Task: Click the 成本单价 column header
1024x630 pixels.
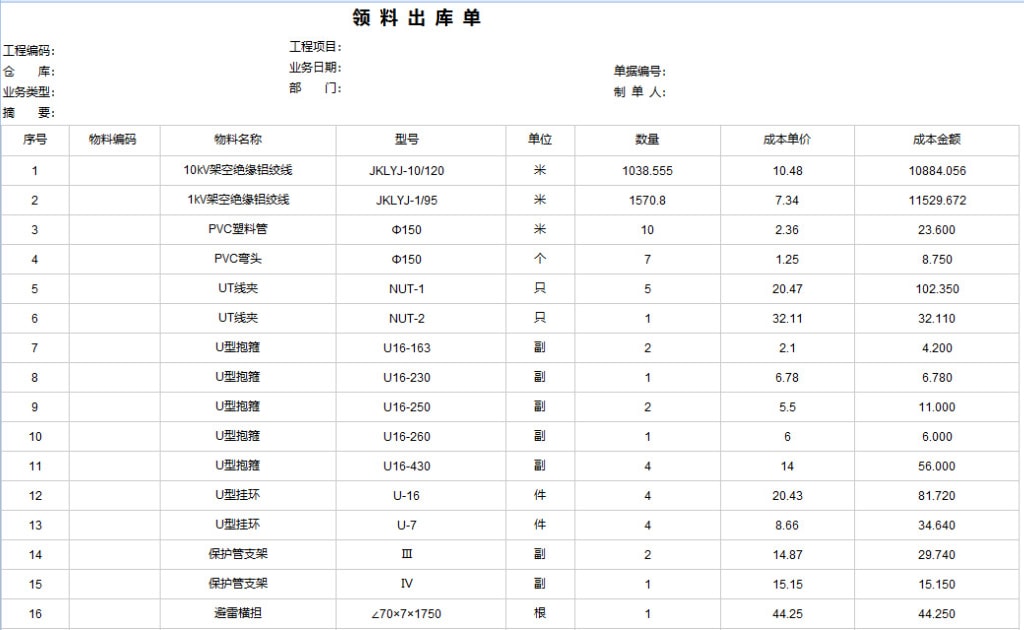Action: click(787, 140)
